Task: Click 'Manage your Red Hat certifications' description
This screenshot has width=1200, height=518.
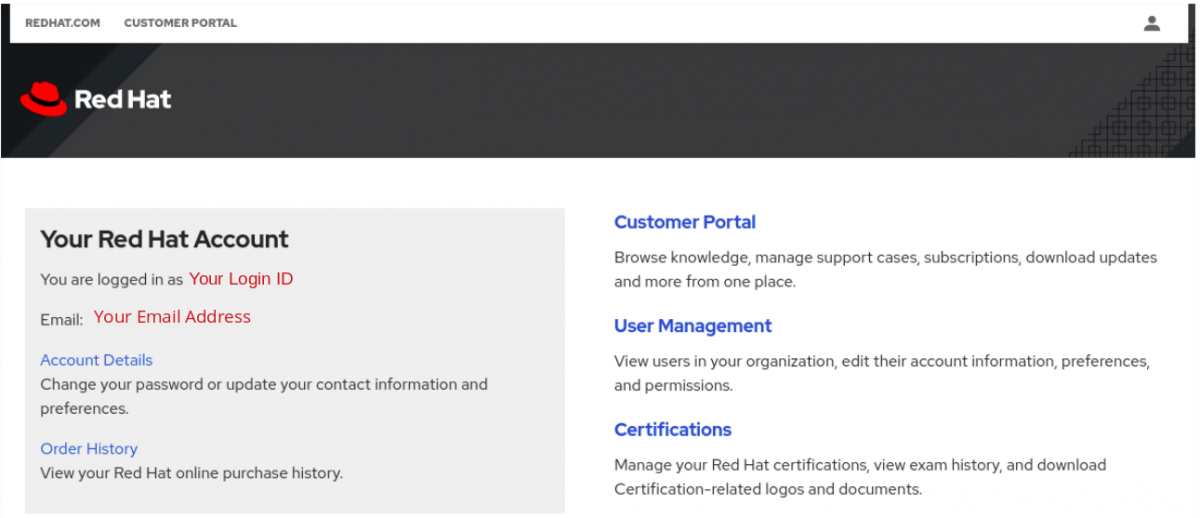Action: pyautogui.click(x=860, y=477)
